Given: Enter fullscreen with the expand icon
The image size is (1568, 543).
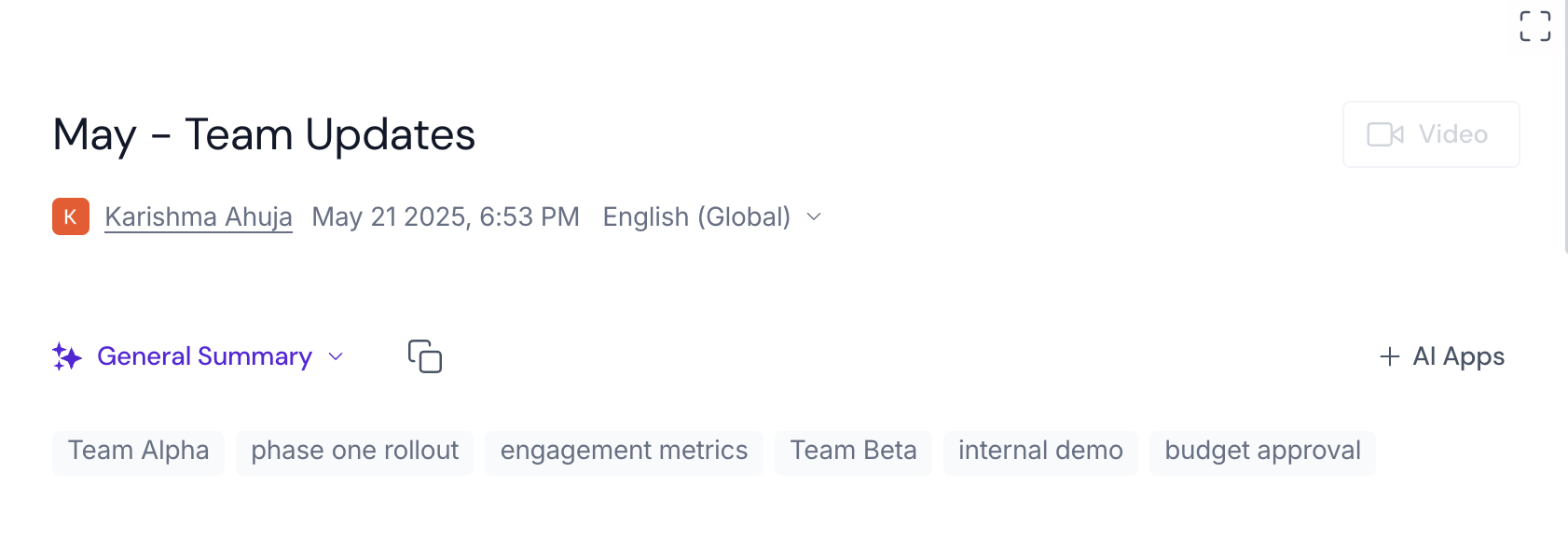Looking at the screenshot, I should click(x=1534, y=26).
